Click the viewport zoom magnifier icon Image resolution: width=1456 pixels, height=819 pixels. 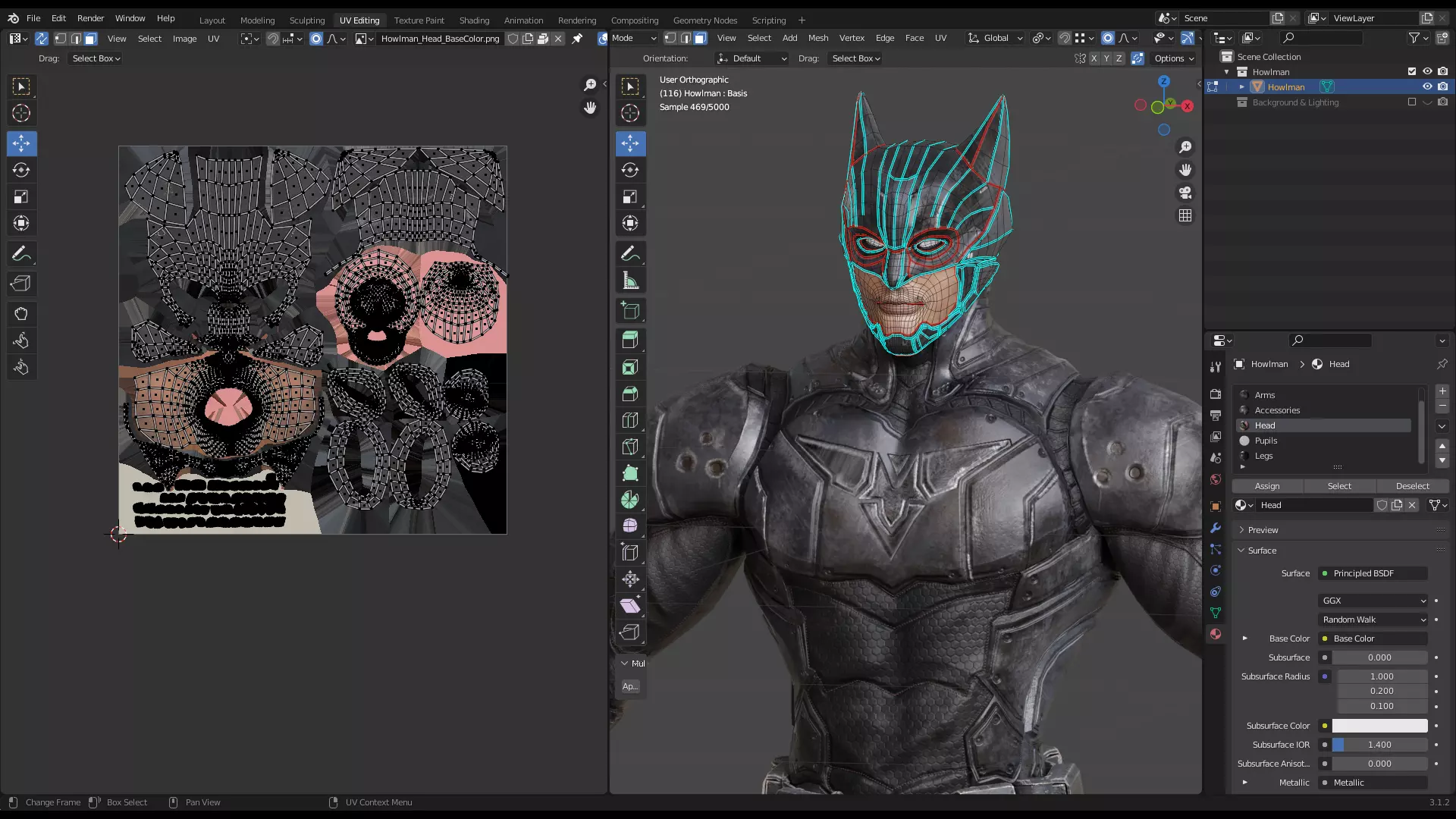pos(1185,147)
